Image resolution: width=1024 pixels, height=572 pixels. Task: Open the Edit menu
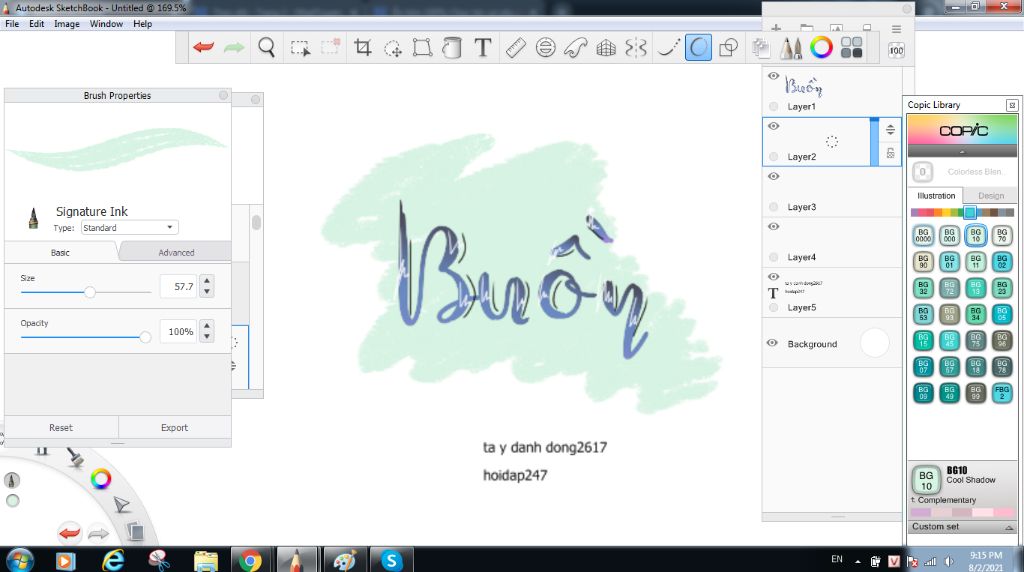point(37,24)
